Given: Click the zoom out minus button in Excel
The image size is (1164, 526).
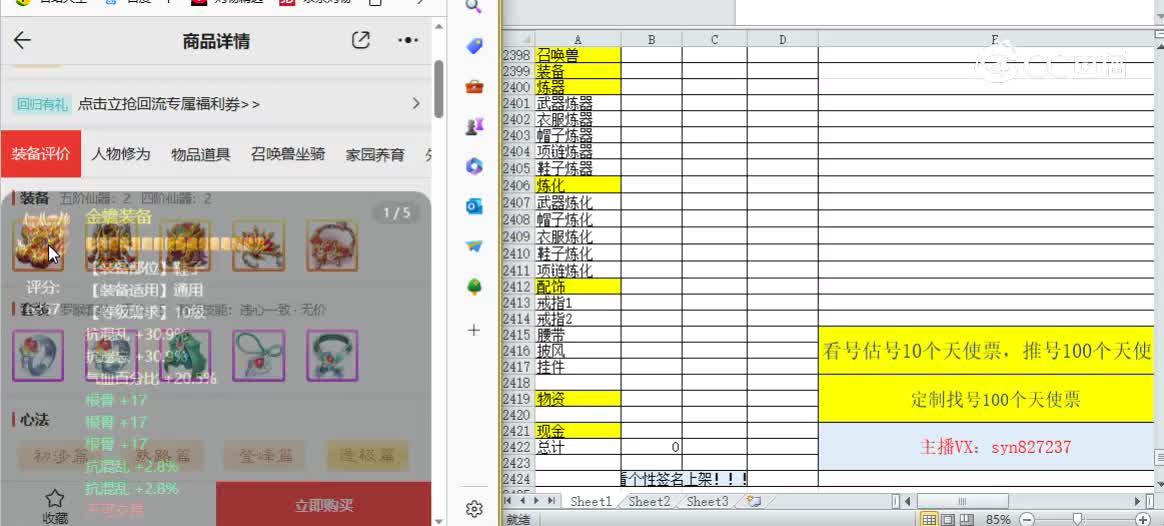Looking at the screenshot, I should [1026, 519].
